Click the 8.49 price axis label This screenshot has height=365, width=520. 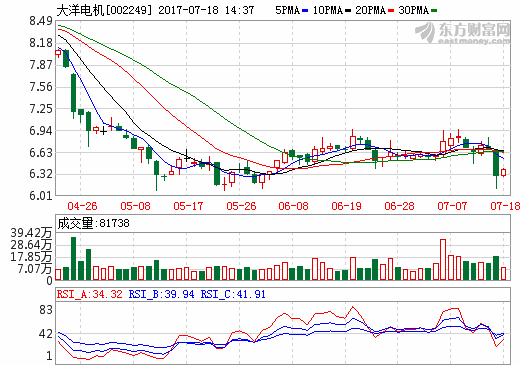point(41,21)
